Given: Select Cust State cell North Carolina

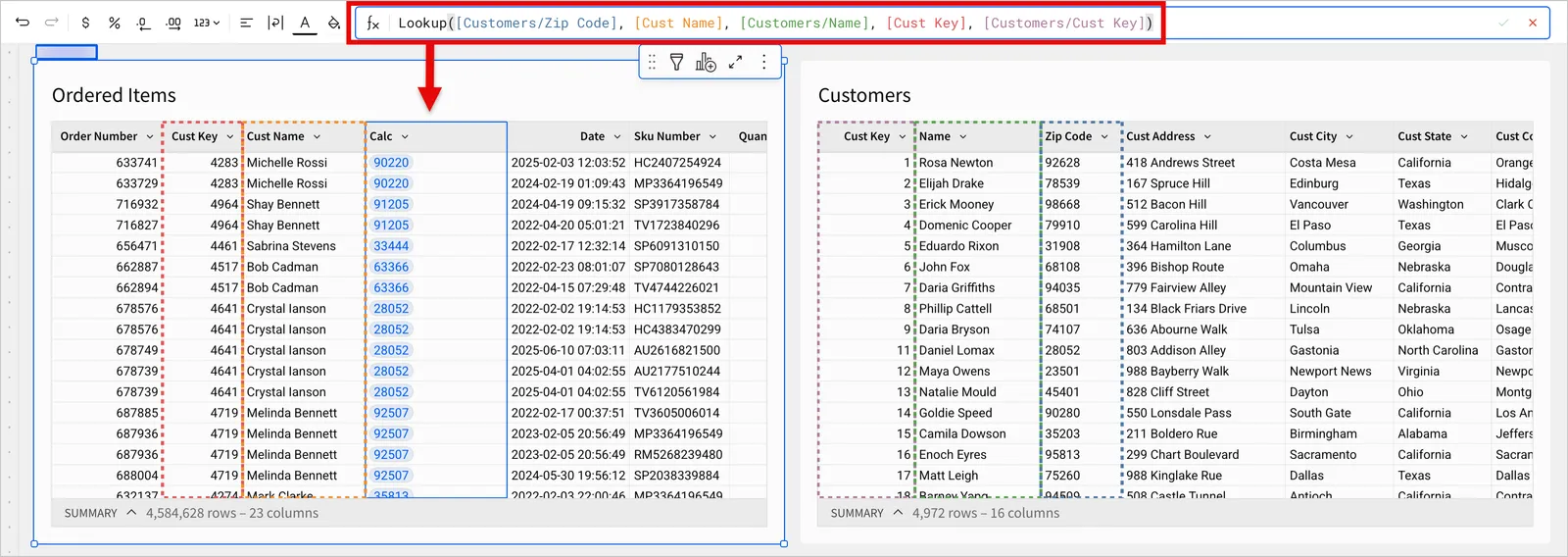Looking at the screenshot, I should [1438, 350].
